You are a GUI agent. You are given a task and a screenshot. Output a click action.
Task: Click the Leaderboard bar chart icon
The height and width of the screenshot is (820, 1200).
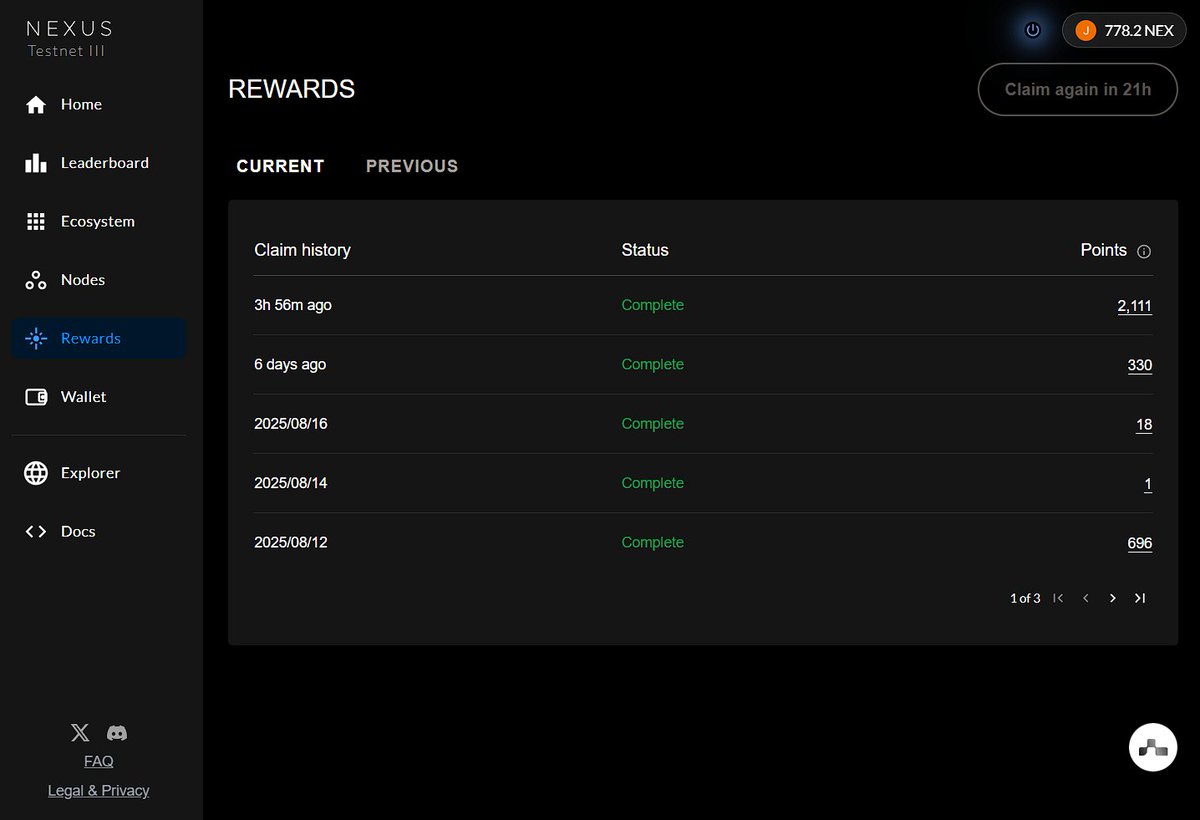(x=36, y=163)
